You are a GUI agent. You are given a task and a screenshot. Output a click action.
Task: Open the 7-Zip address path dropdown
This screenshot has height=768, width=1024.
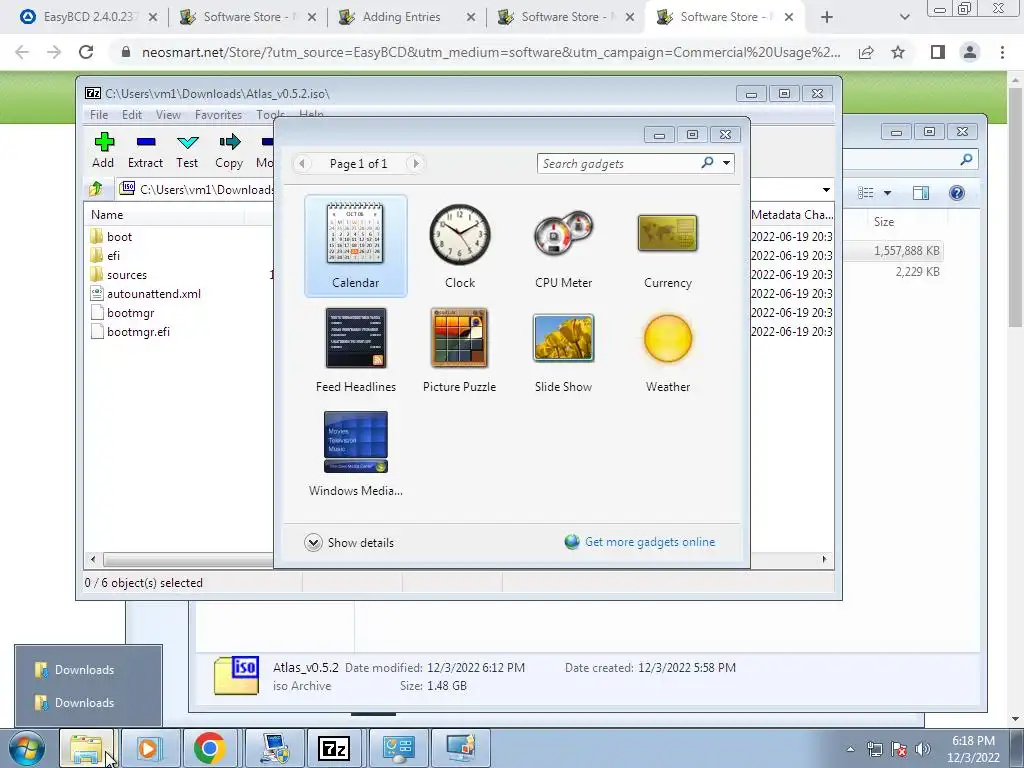click(826, 189)
